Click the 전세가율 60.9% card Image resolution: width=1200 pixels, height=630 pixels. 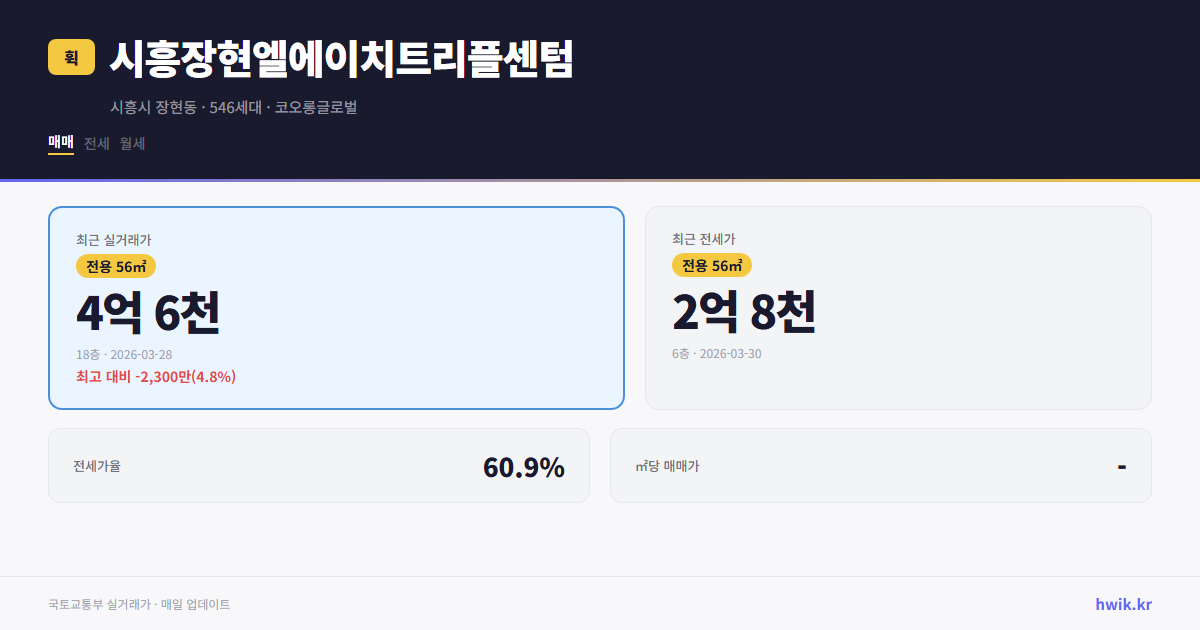319,465
